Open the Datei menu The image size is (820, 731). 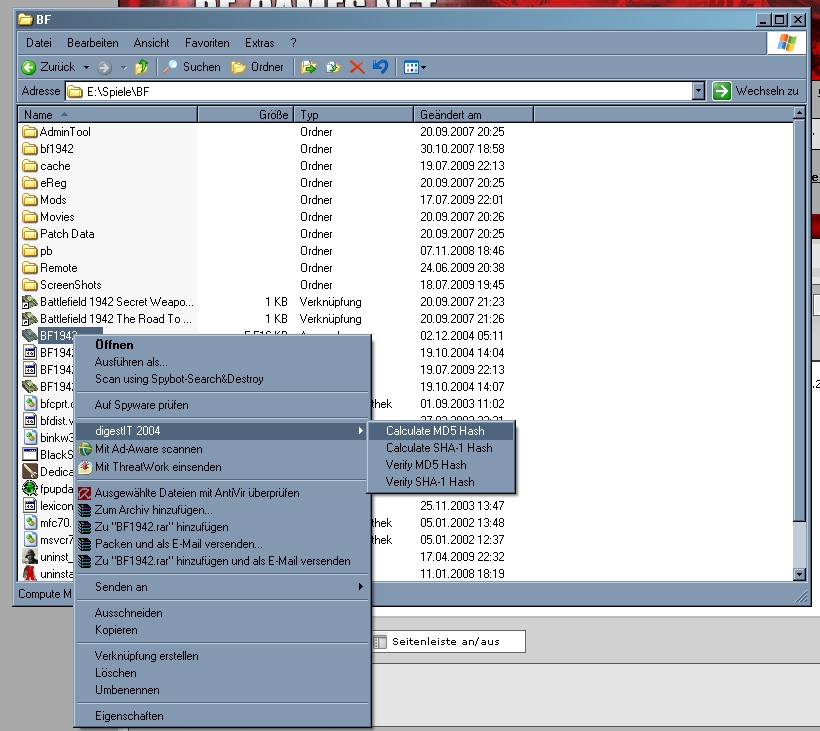[39, 43]
